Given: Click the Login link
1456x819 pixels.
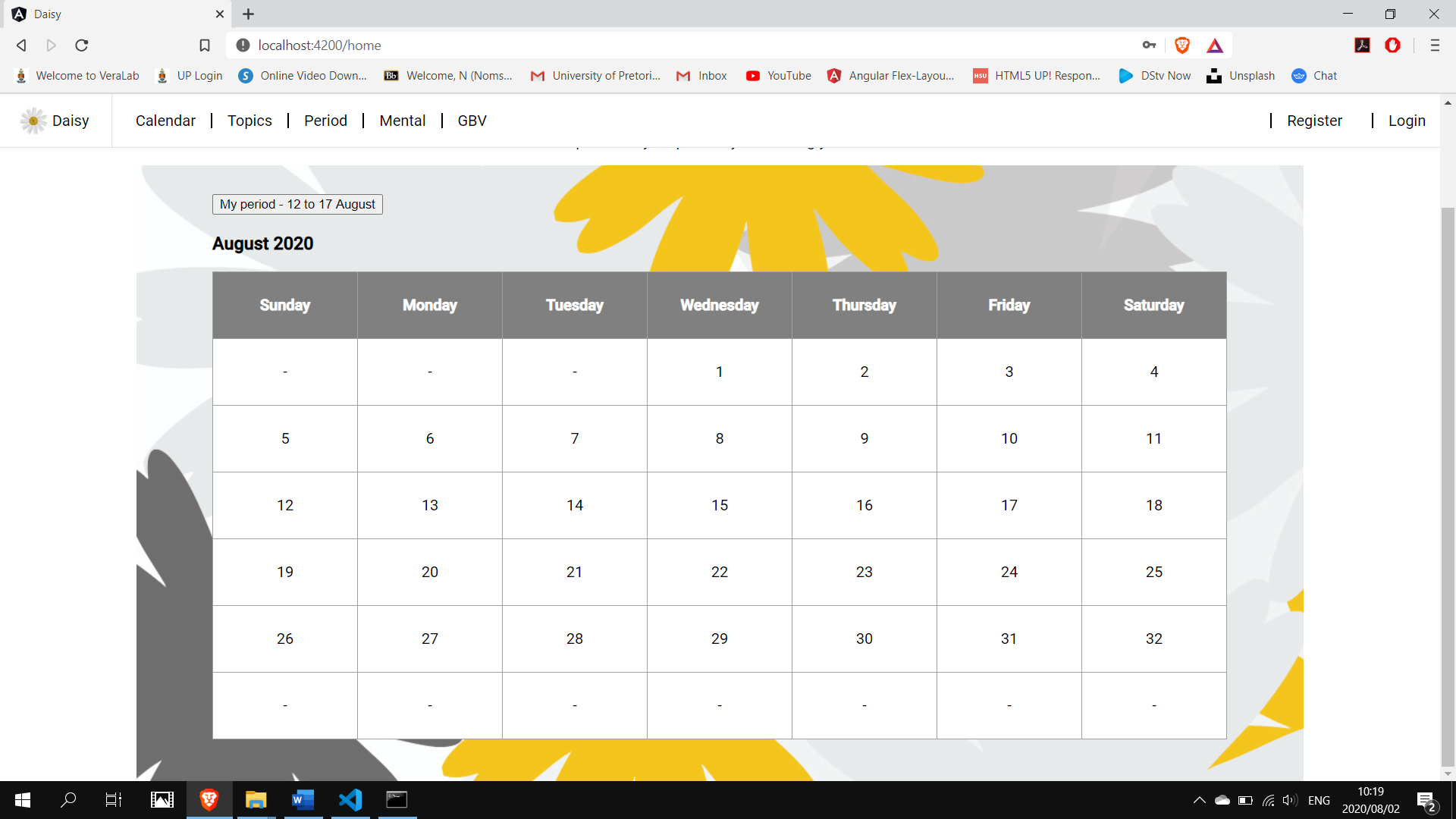Looking at the screenshot, I should tap(1407, 121).
